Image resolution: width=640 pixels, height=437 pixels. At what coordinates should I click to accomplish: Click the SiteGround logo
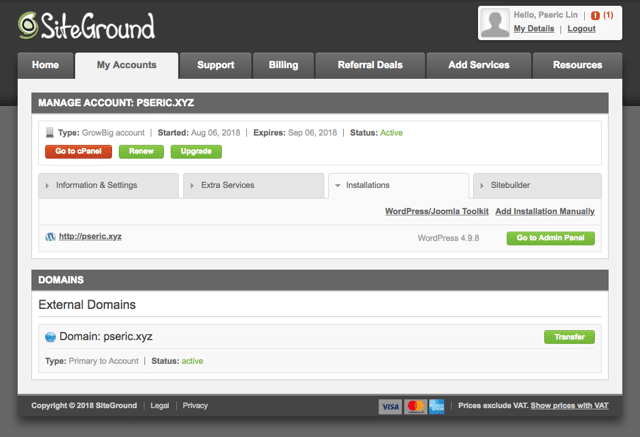click(87, 26)
